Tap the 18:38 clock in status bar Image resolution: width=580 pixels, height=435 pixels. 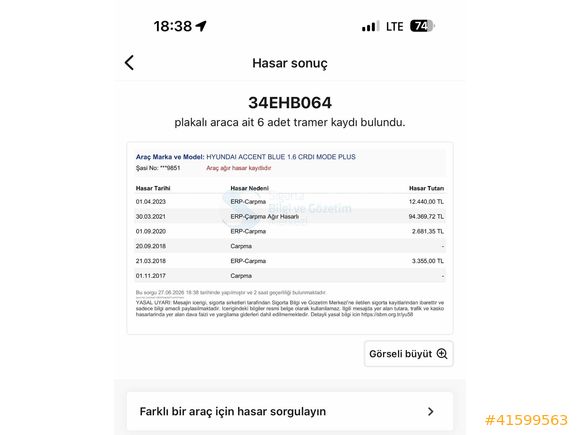(x=173, y=26)
